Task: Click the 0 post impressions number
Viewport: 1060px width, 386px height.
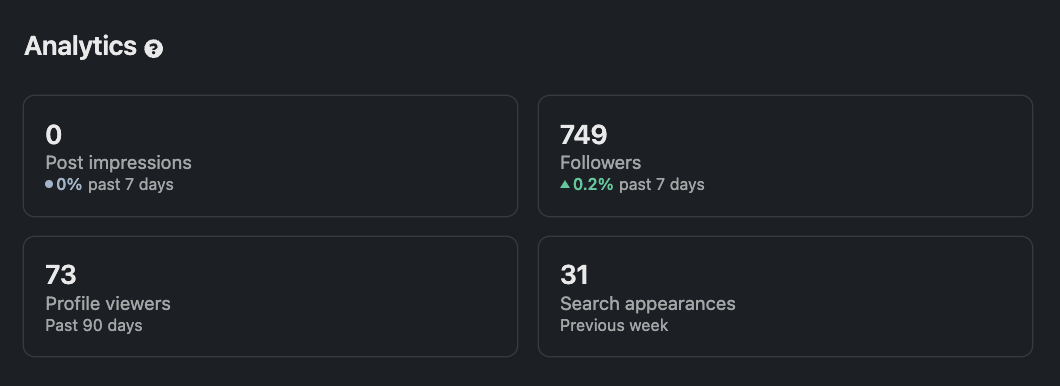Action: pos(53,135)
